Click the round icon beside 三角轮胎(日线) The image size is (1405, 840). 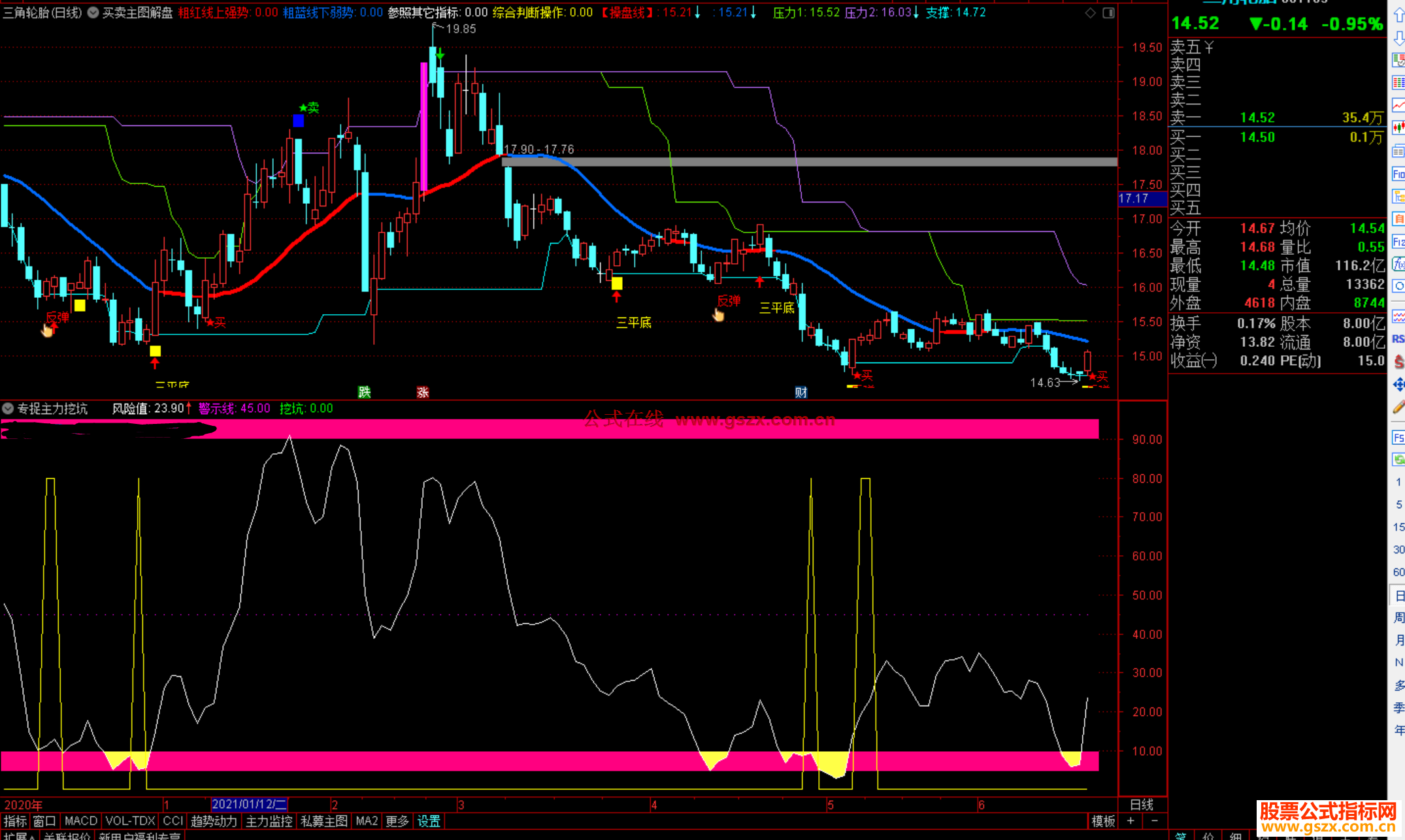(x=93, y=12)
